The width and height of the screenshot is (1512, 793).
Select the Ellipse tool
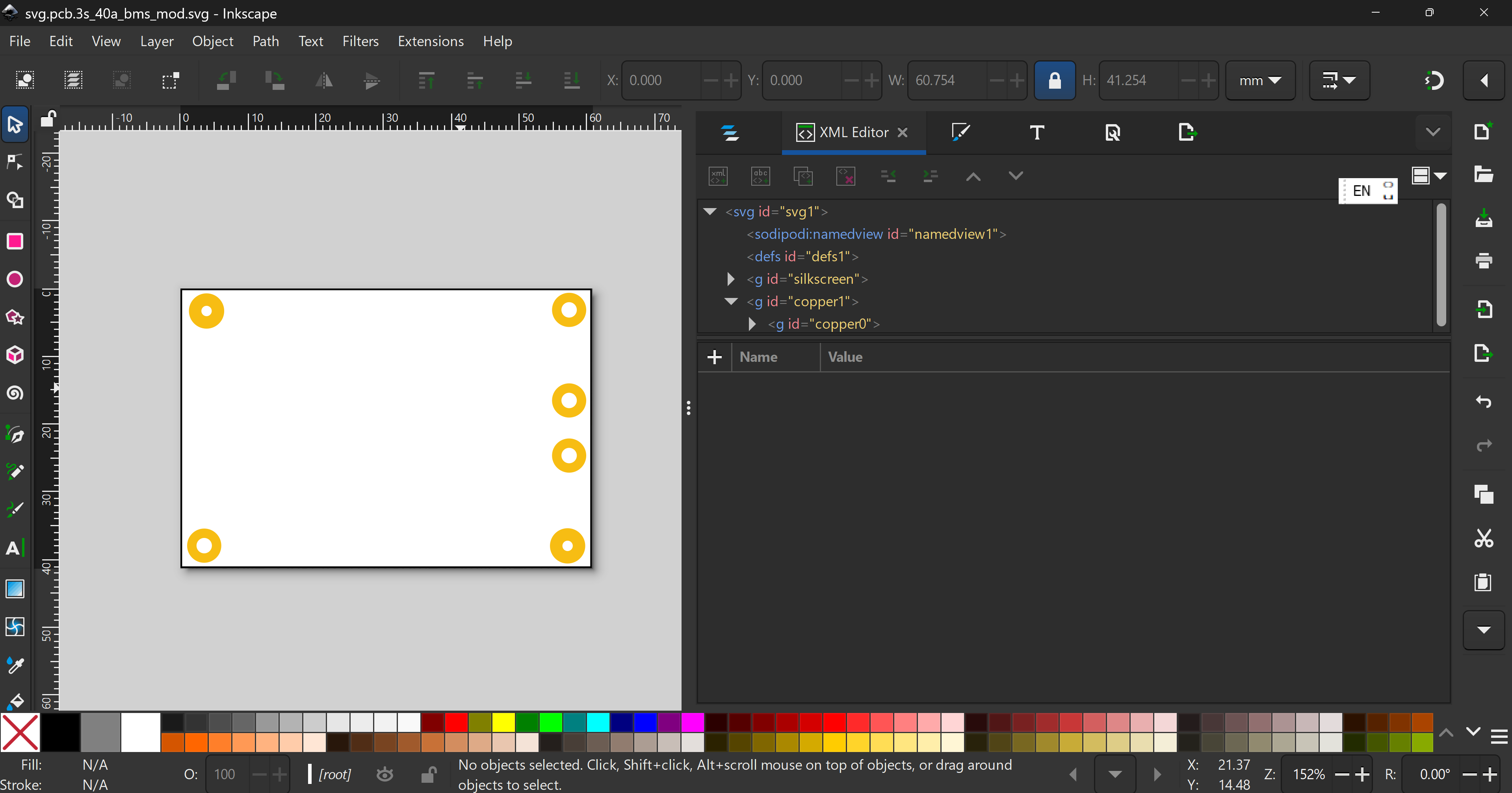(15, 279)
